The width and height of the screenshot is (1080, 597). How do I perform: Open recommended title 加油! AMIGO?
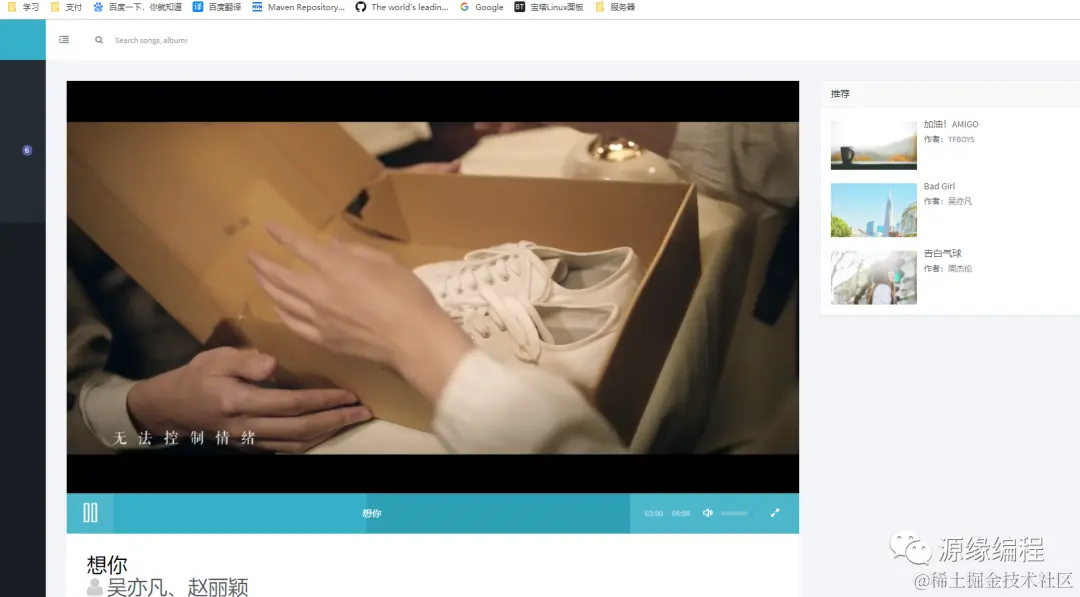[x=951, y=125]
